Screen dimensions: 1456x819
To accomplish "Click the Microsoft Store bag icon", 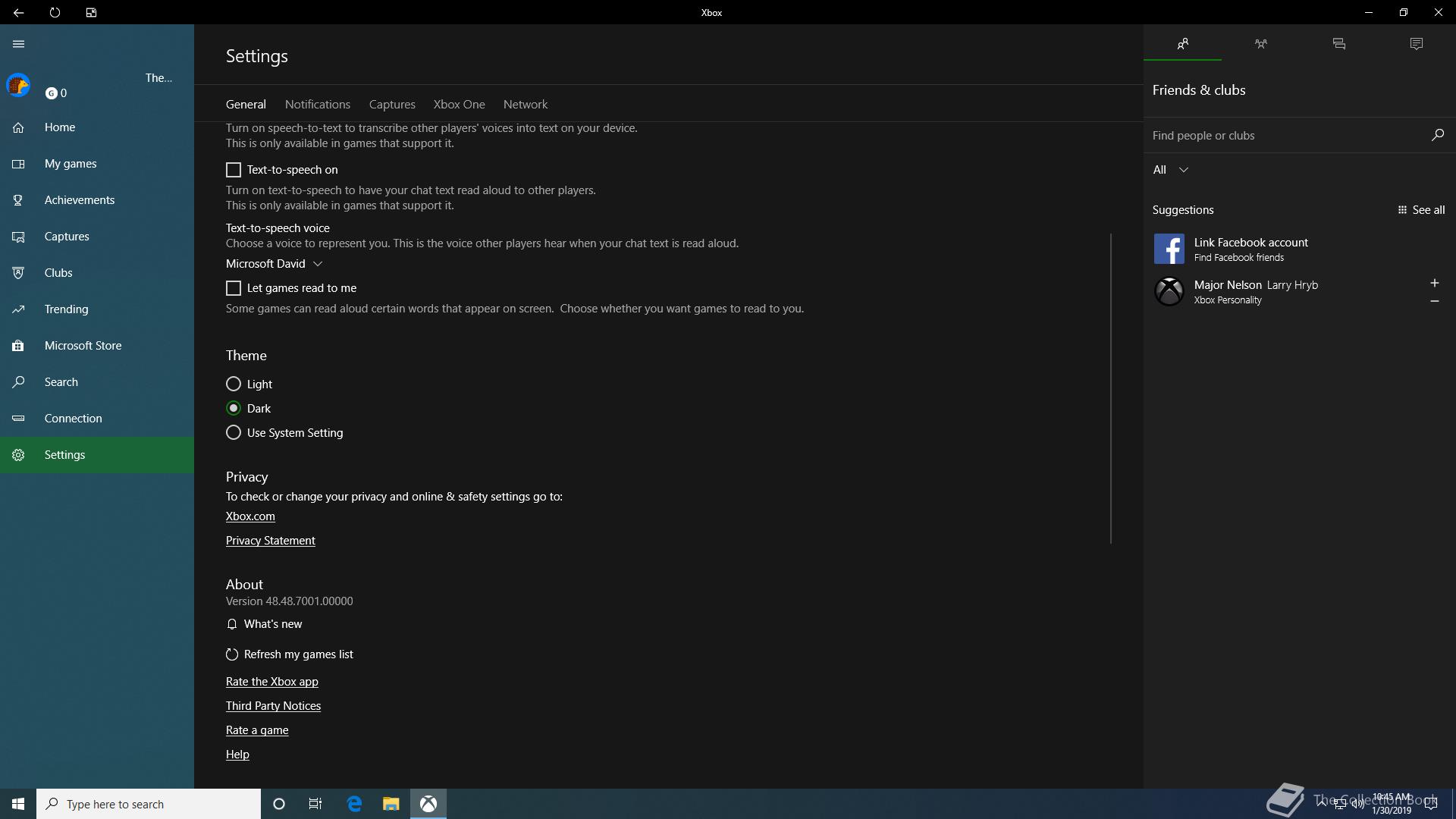I will pyautogui.click(x=18, y=346).
